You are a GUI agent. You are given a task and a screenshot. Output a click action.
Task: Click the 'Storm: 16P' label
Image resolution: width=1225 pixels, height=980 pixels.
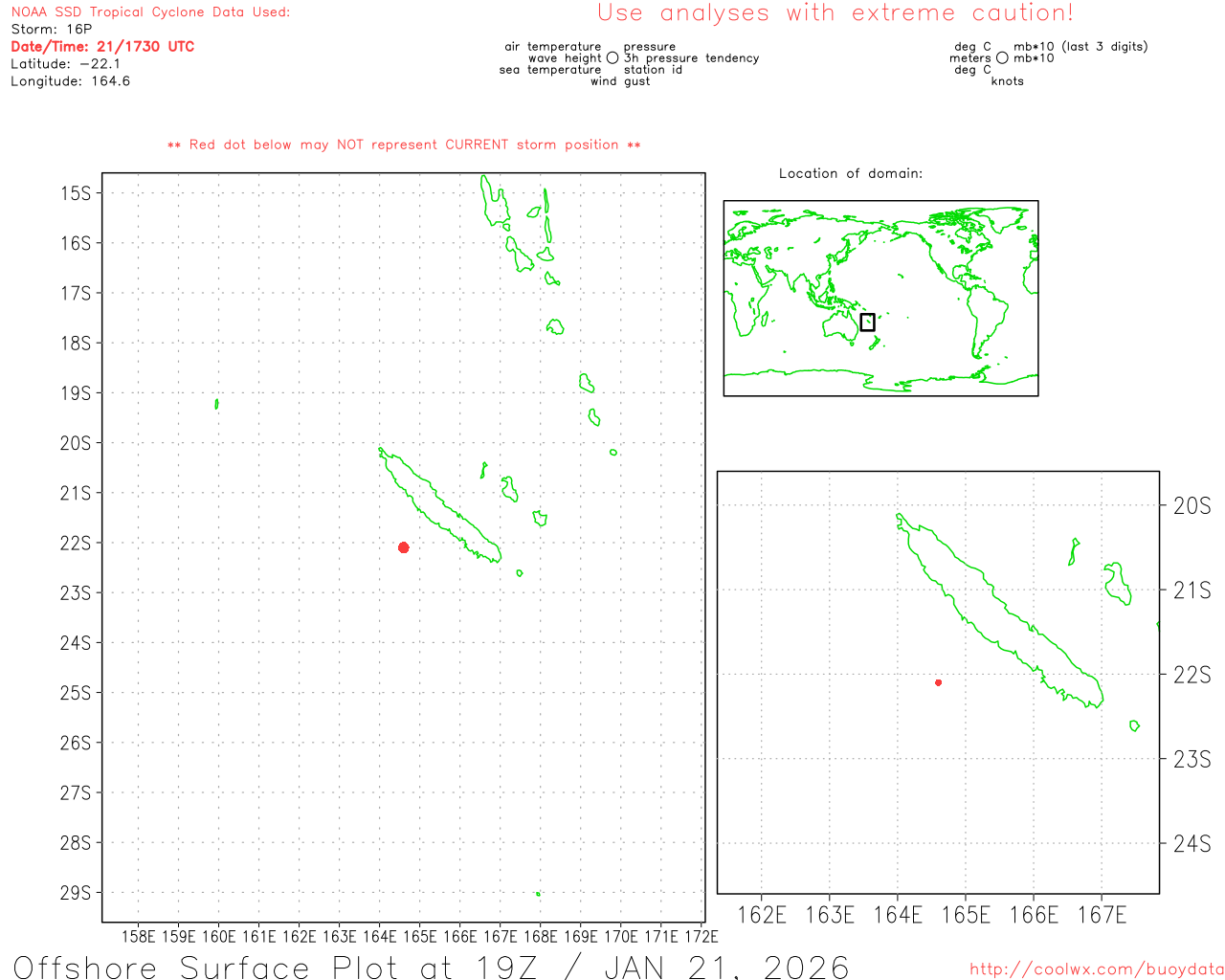(x=52, y=30)
